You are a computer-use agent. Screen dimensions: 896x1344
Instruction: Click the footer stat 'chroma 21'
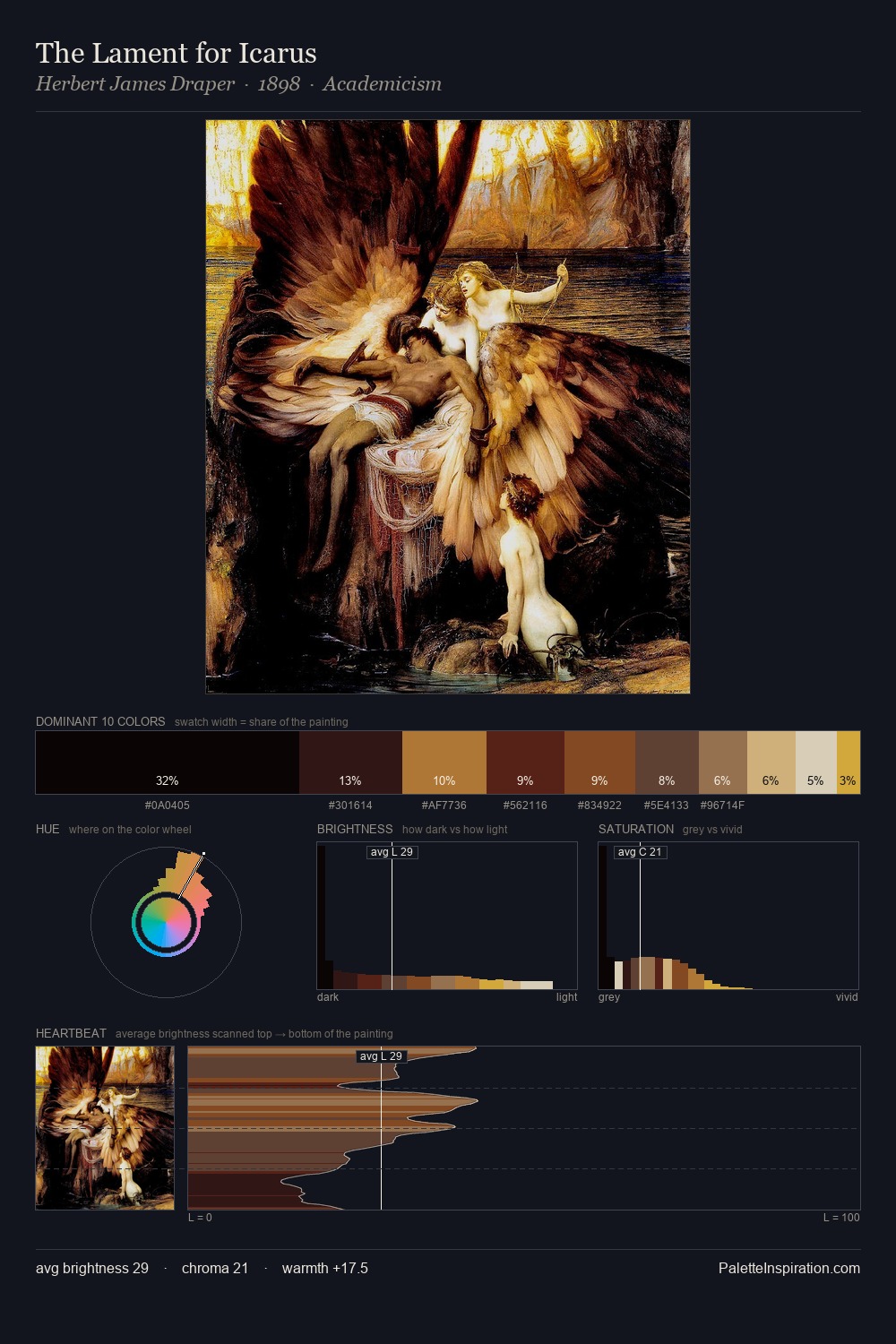215,1268
